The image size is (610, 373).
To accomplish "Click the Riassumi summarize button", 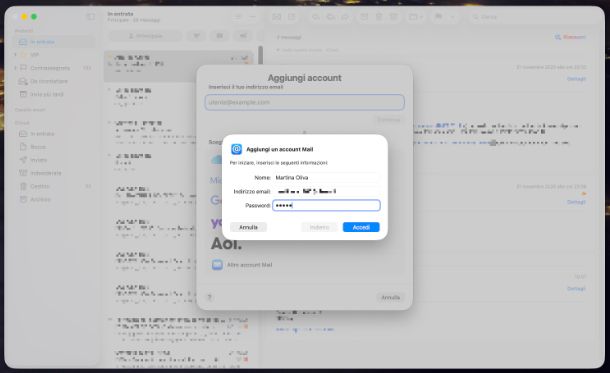I will (x=570, y=37).
